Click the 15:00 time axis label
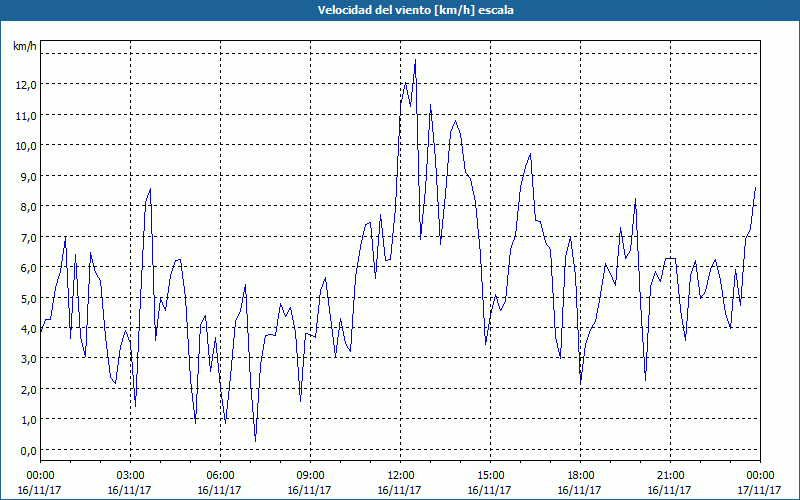Image resolution: width=800 pixels, height=500 pixels. click(490, 476)
